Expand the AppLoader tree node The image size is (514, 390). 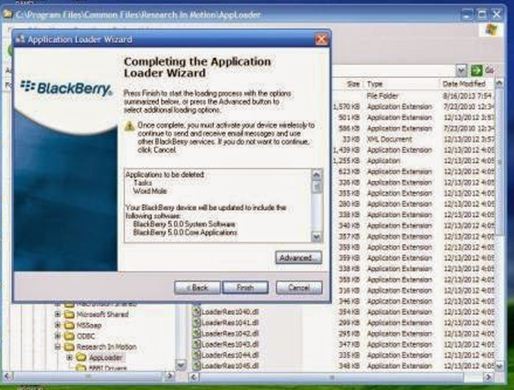tap(70, 357)
